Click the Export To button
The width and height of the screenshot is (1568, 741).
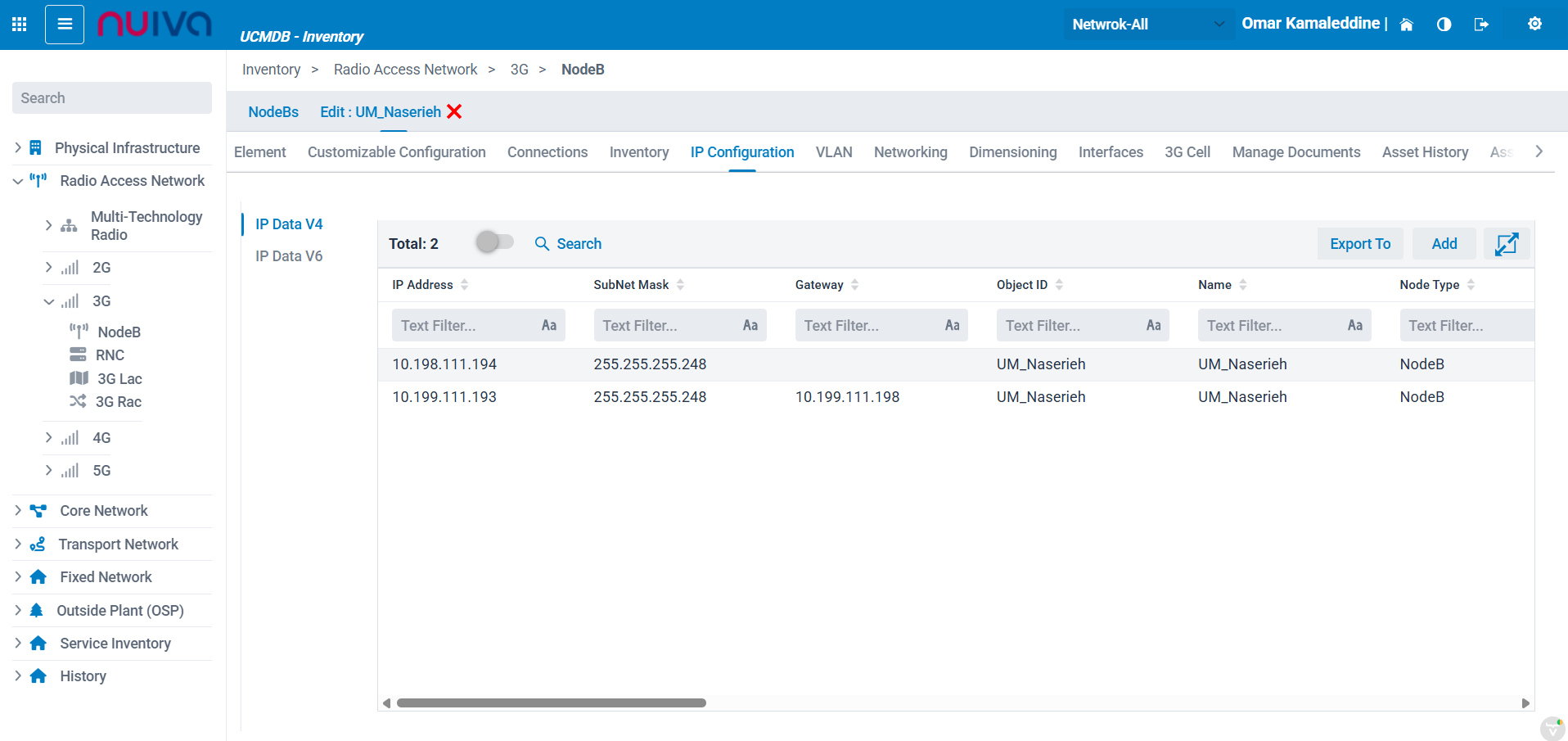1359,244
